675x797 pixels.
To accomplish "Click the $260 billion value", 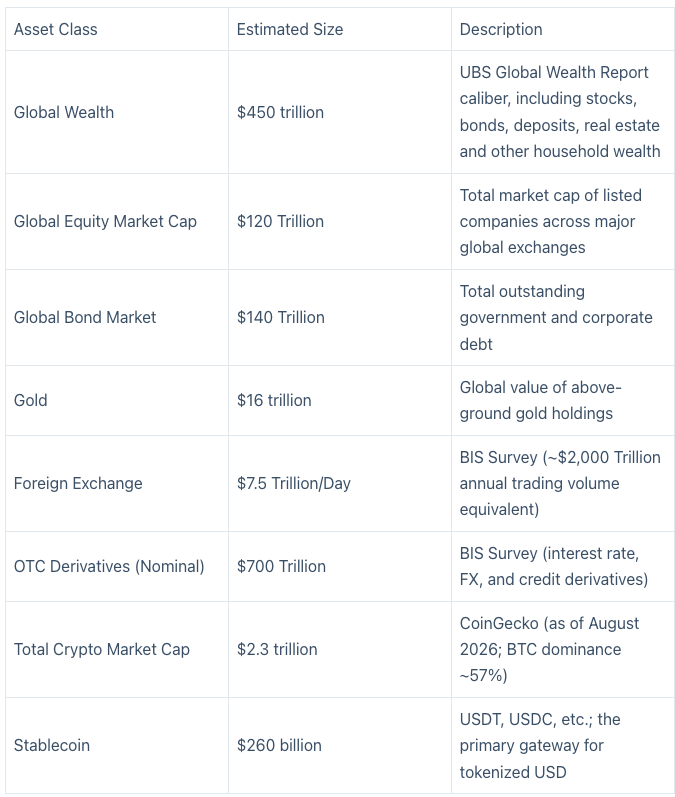I will pos(279,746).
